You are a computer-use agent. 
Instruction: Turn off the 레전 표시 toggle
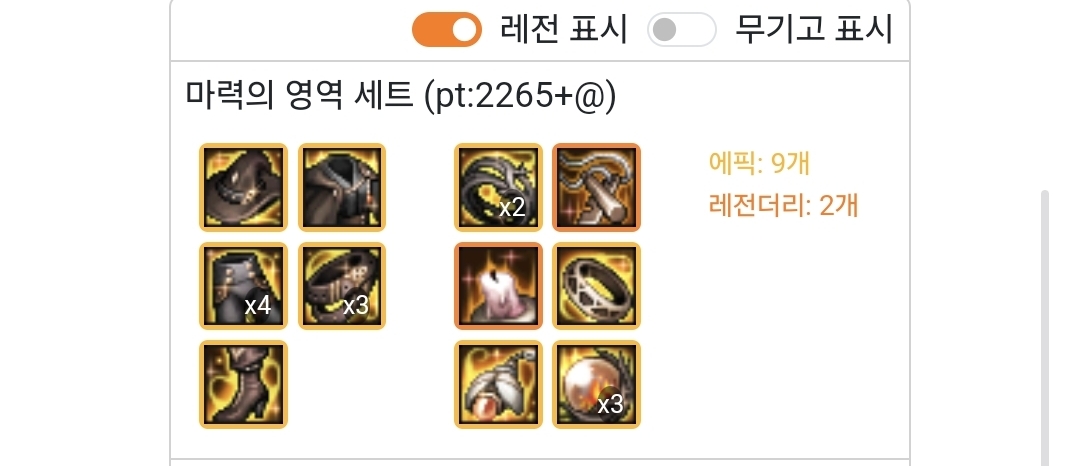(446, 30)
